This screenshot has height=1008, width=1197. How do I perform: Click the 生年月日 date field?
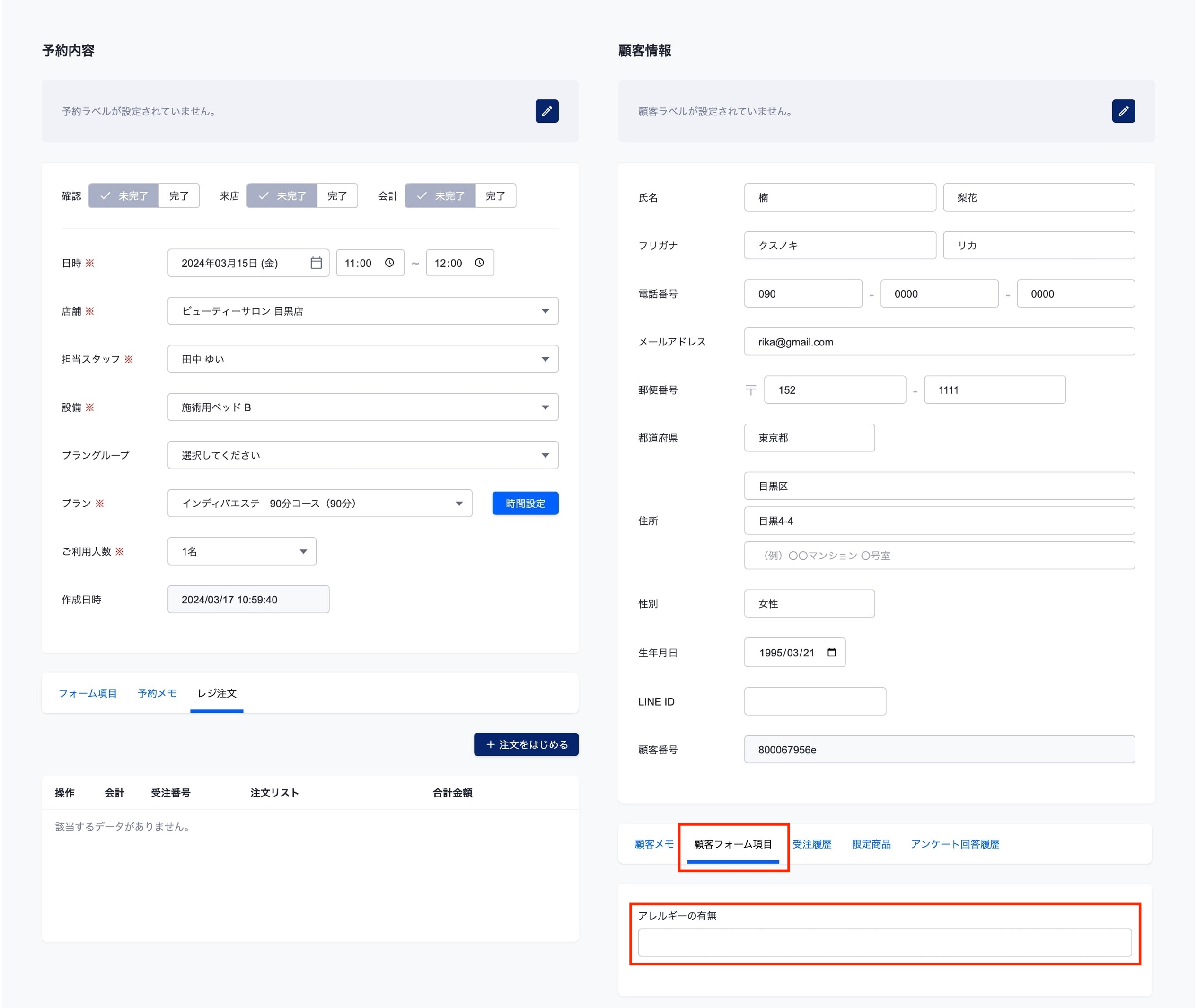tap(795, 653)
